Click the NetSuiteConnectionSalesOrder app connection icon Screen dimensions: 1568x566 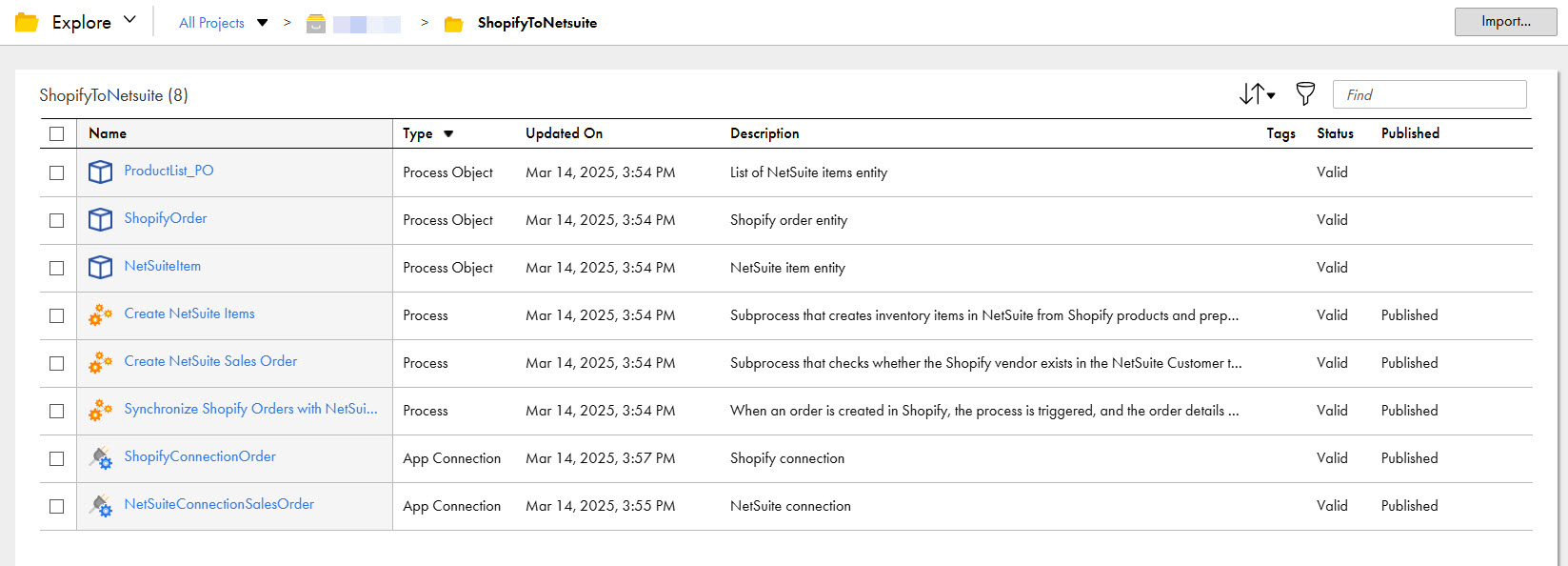[100, 505]
